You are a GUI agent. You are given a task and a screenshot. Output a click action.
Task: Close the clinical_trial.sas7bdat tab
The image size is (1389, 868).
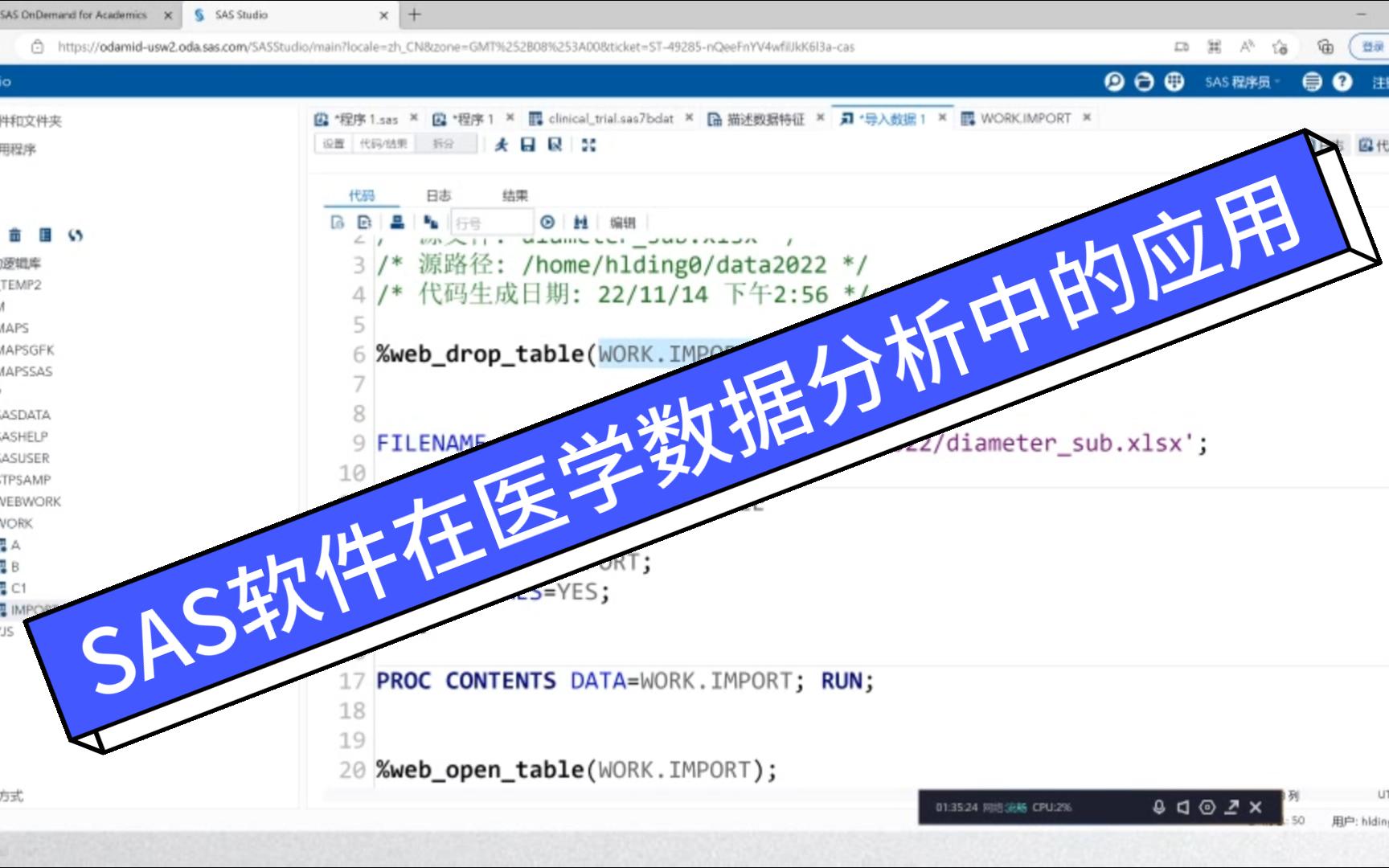point(689,117)
